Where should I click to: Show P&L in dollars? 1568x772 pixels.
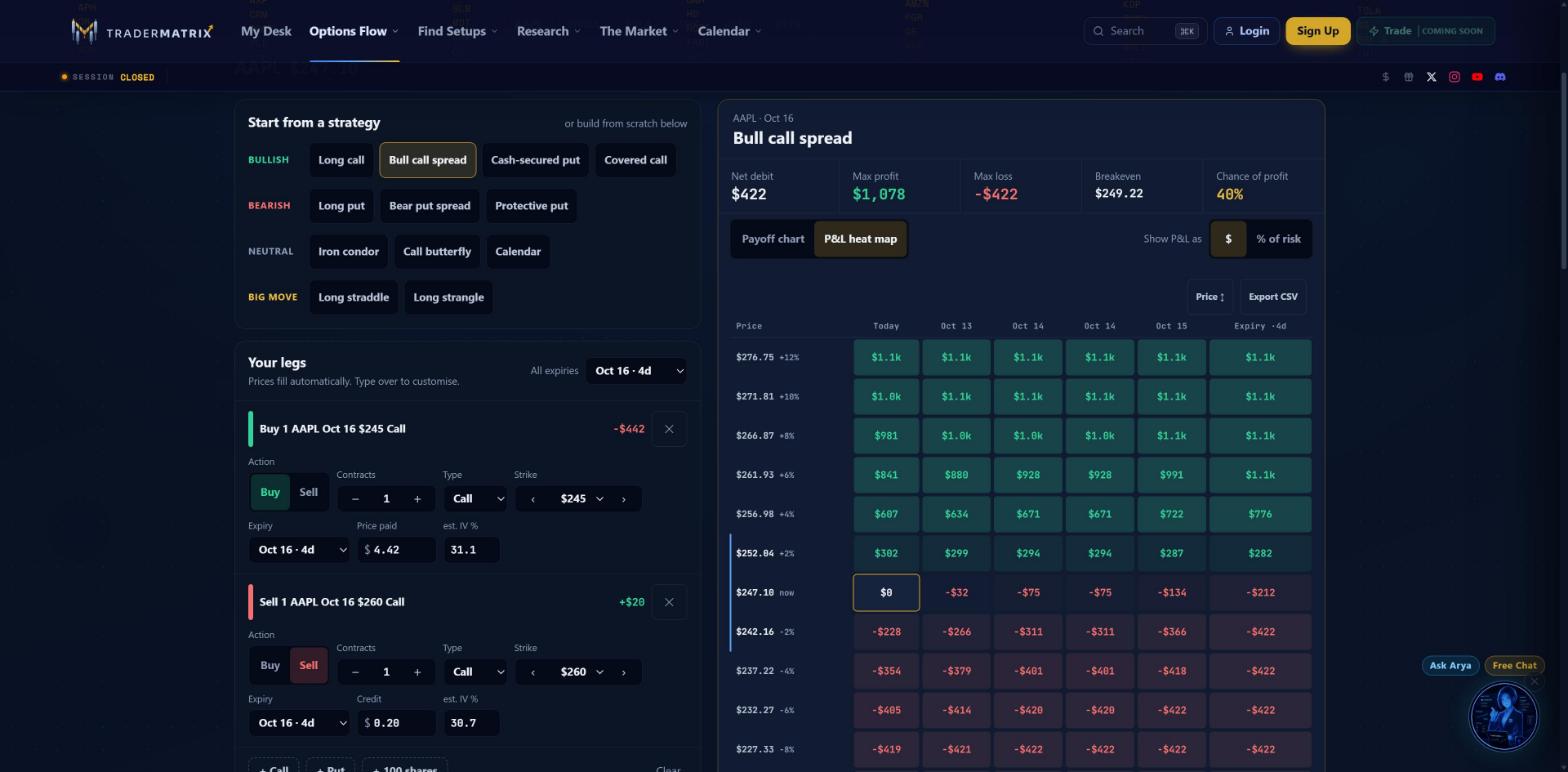1228,239
